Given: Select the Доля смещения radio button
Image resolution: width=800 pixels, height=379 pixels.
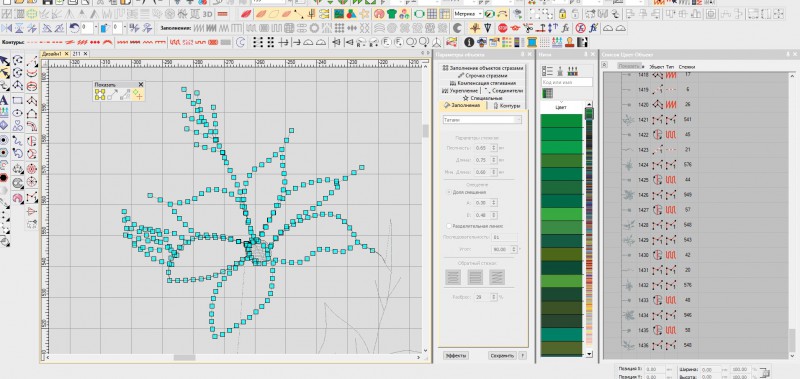Looking at the screenshot, I should 449,192.
